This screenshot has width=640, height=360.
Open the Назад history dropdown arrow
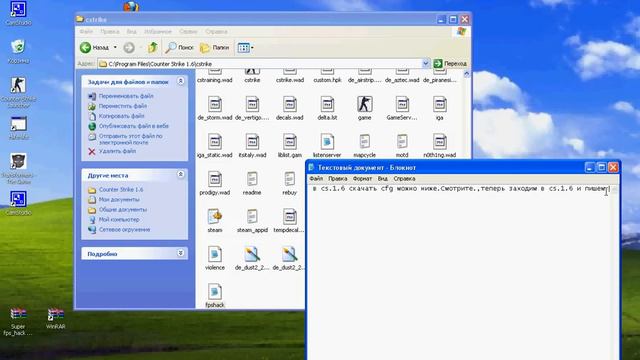coord(115,48)
